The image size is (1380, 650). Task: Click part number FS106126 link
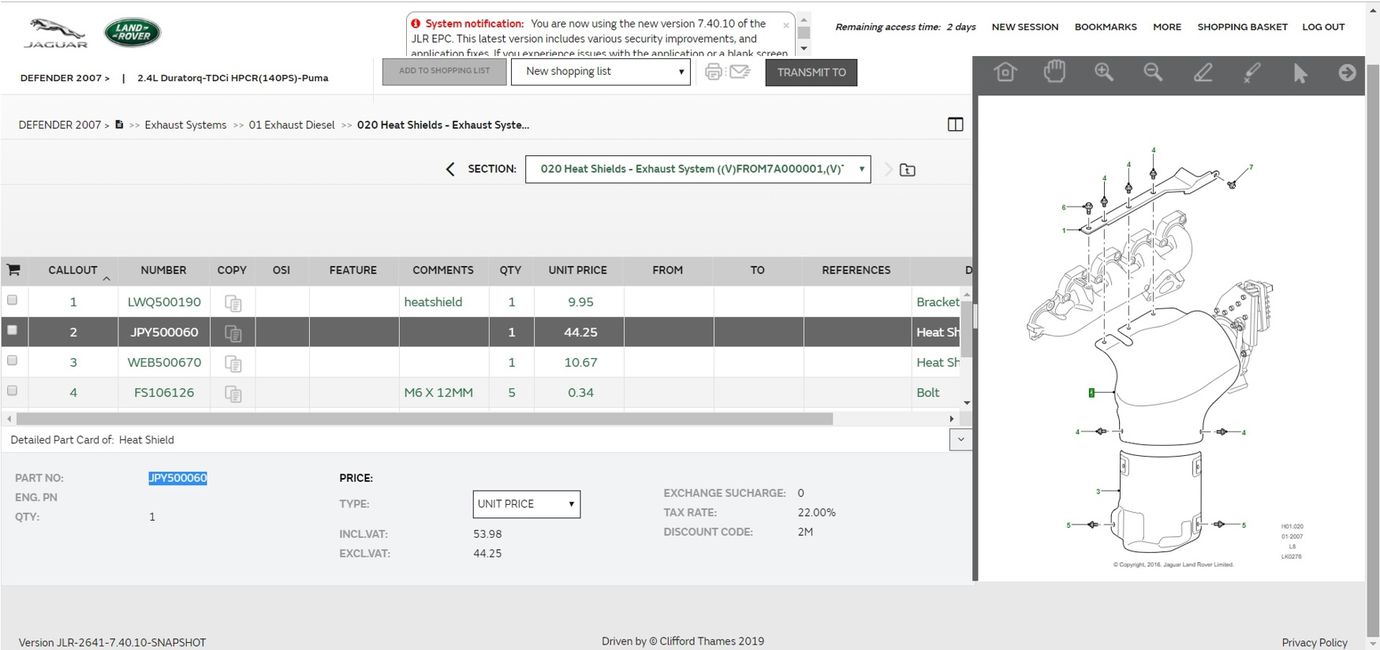(164, 393)
